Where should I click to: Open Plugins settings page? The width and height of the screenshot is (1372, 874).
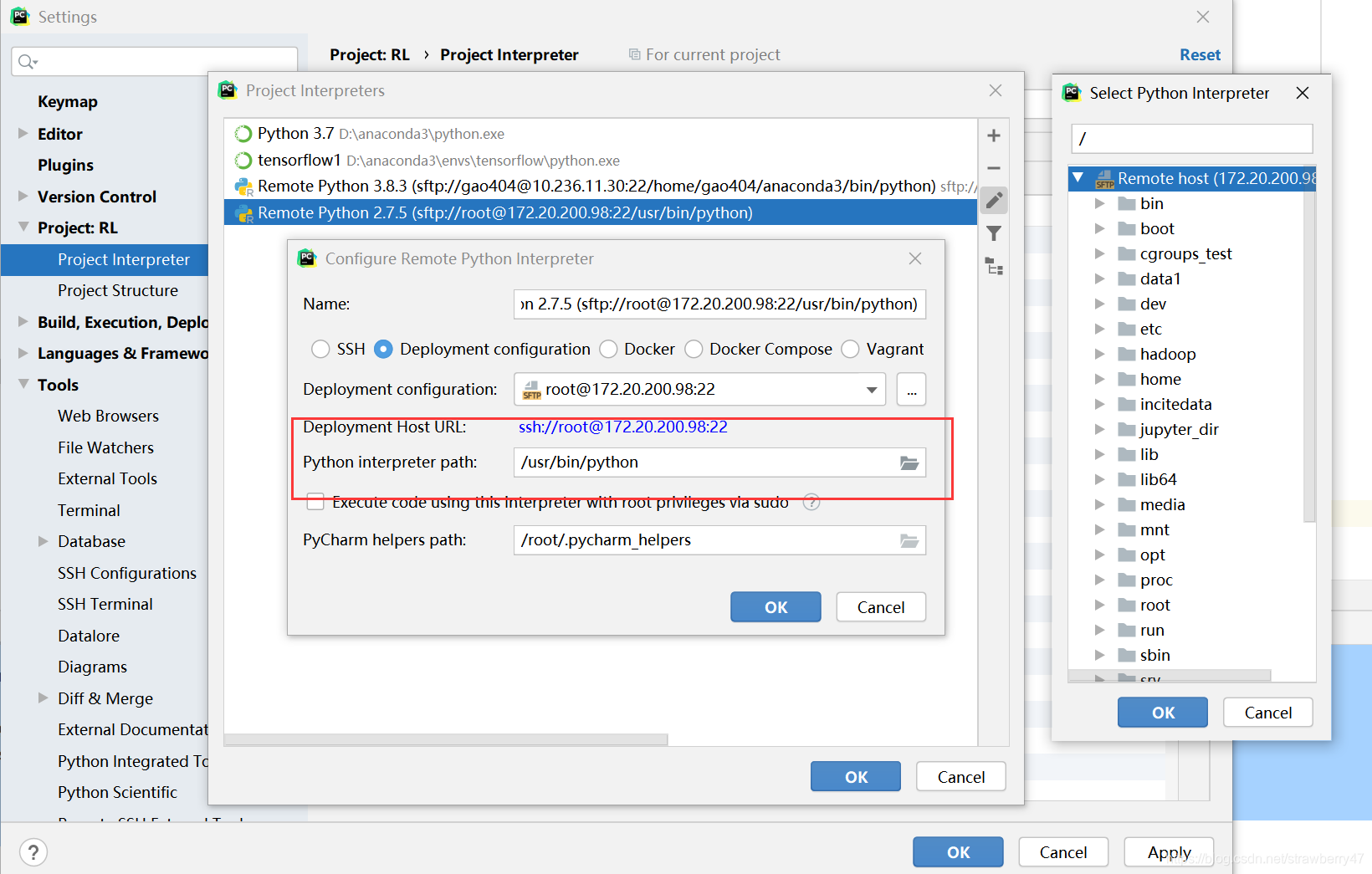[65, 165]
